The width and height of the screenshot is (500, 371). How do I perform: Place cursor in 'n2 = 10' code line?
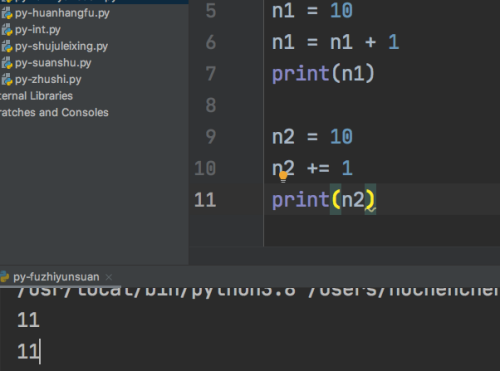tap(312, 137)
